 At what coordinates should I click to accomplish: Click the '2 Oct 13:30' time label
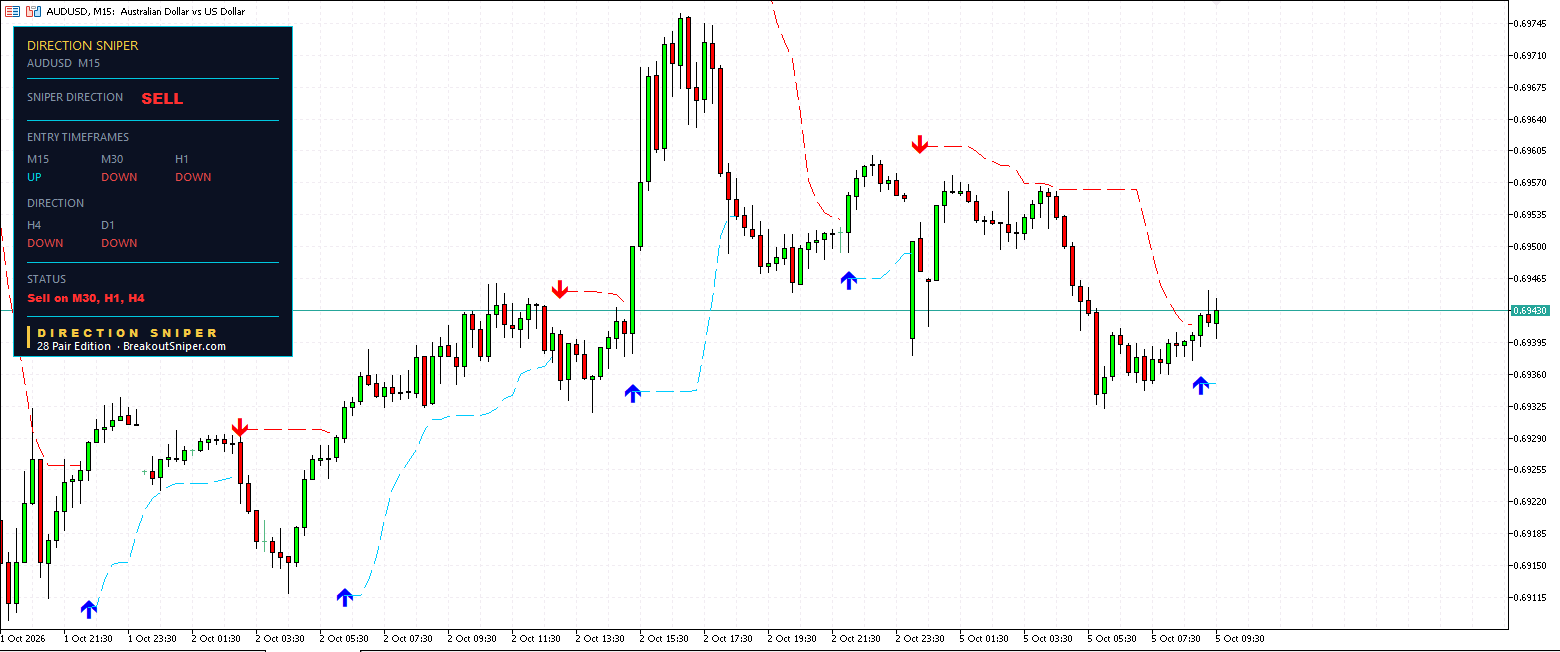600,638
